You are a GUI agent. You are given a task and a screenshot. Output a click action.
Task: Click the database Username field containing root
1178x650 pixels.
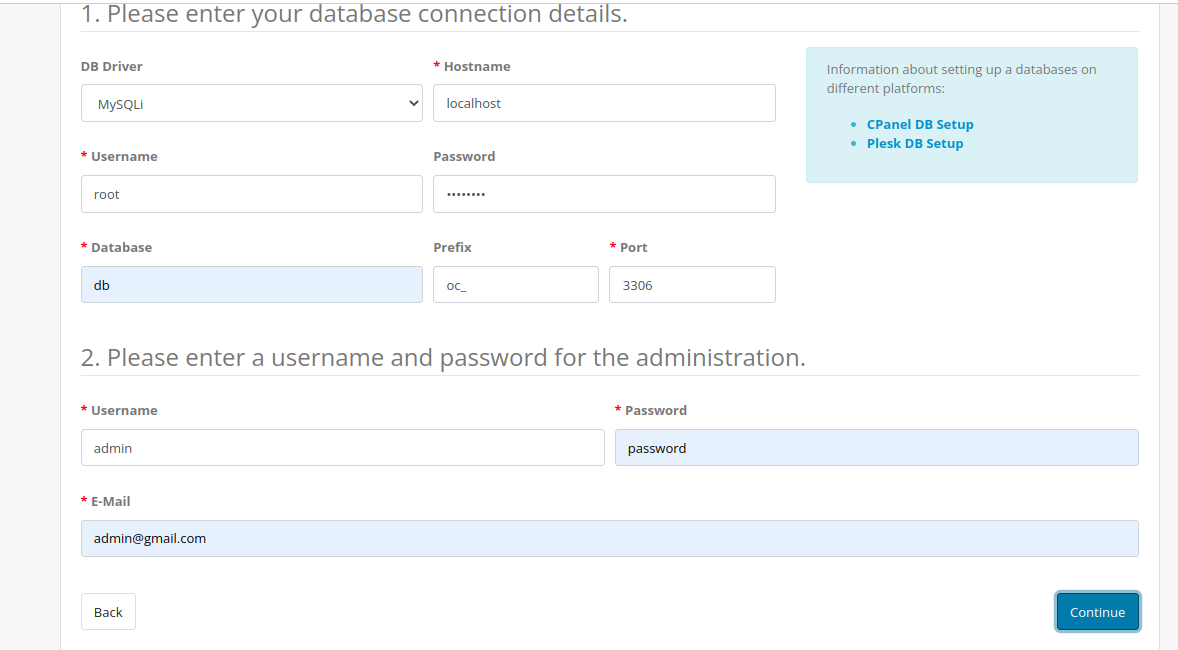[x=250, y=194]
